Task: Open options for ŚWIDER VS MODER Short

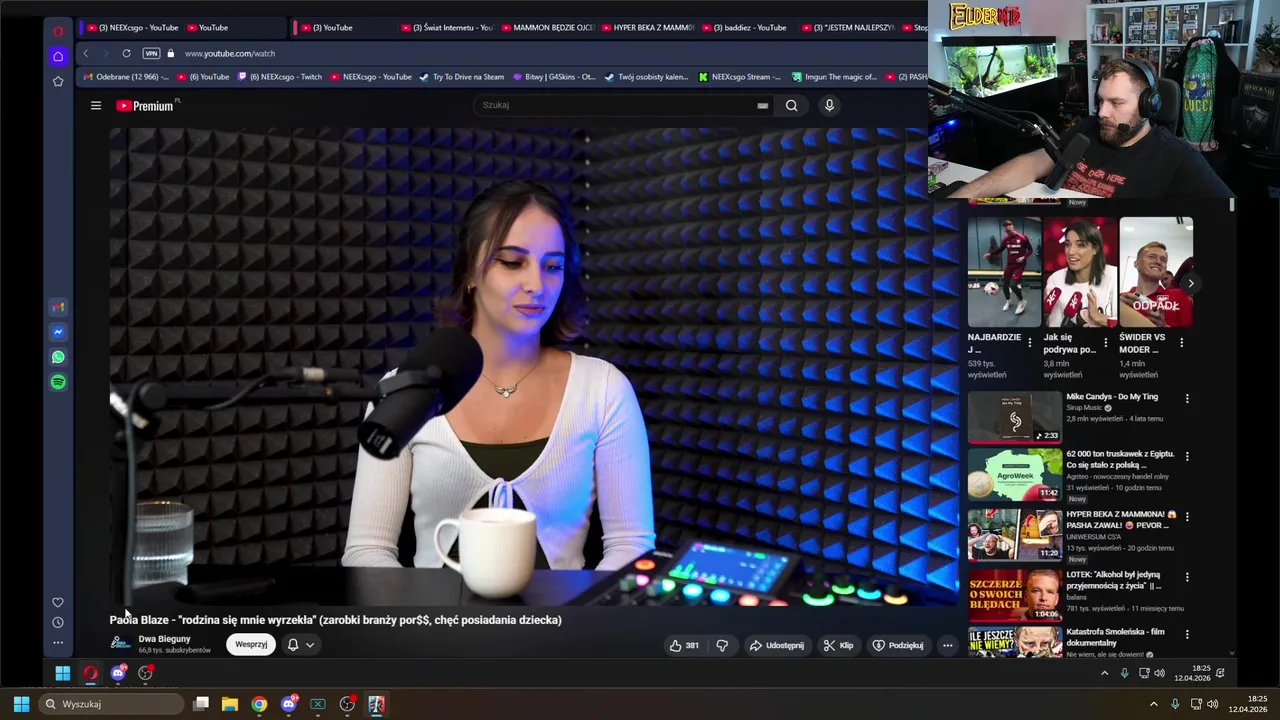Action: [1181, 342]
